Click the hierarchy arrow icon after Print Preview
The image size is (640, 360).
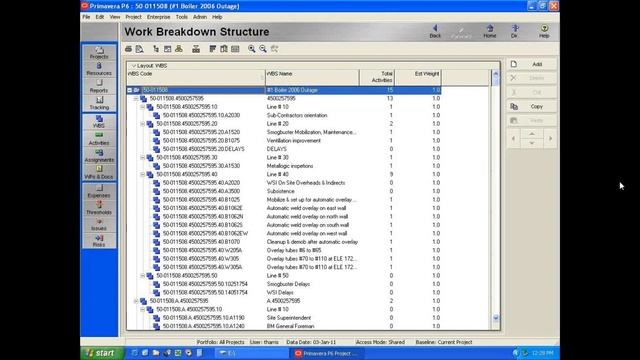[x=156, y=49]
